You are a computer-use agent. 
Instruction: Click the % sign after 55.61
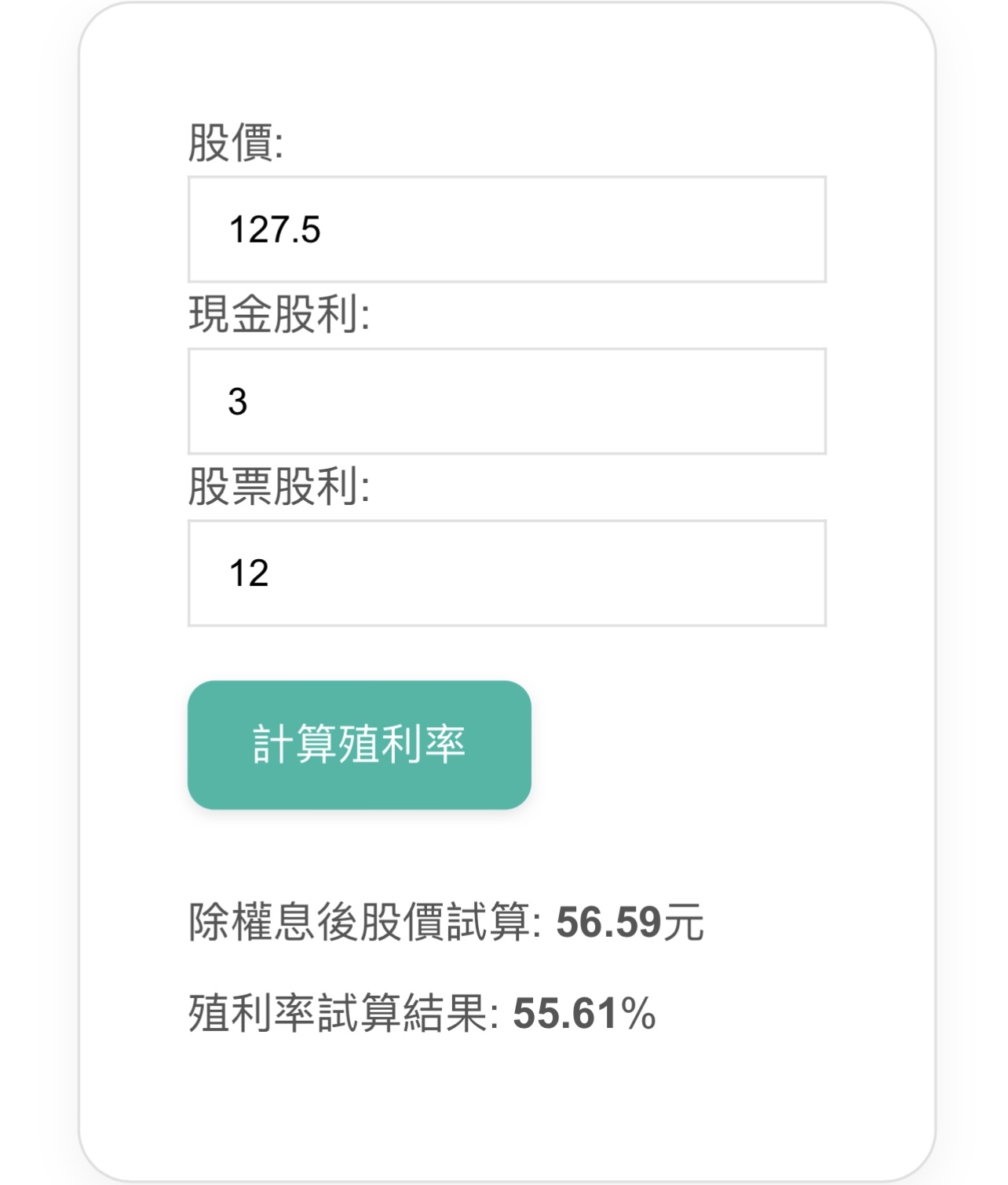click(637, 1013)
